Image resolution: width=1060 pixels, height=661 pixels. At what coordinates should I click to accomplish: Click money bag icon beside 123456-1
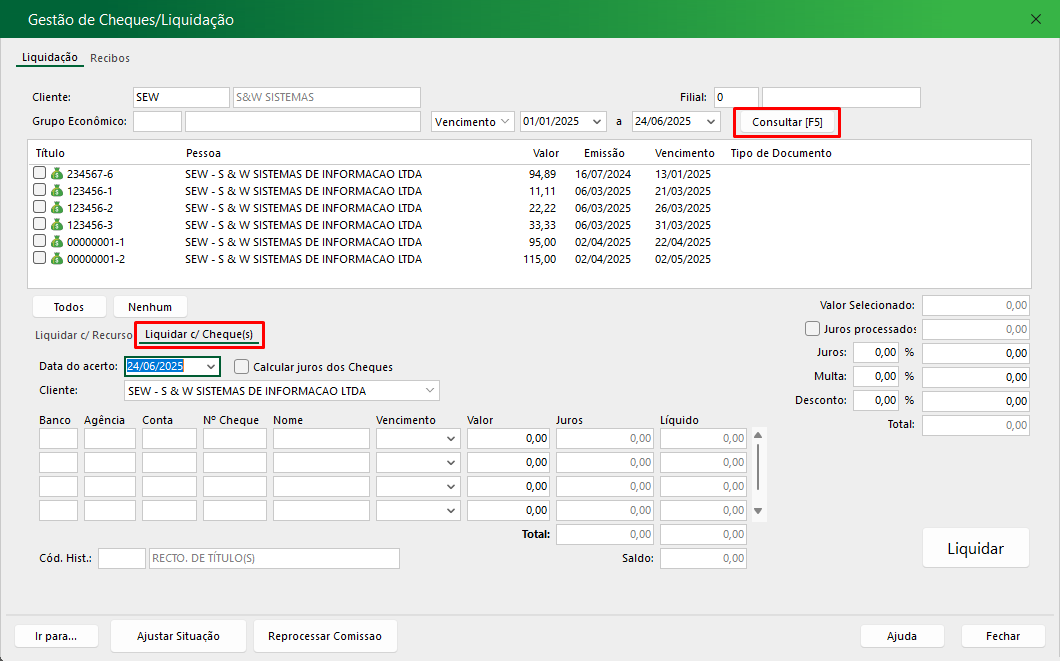[x=57, y=191]
